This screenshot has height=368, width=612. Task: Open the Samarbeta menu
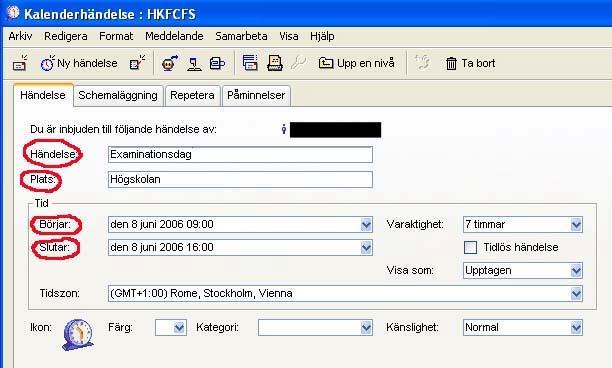[241, 36]
